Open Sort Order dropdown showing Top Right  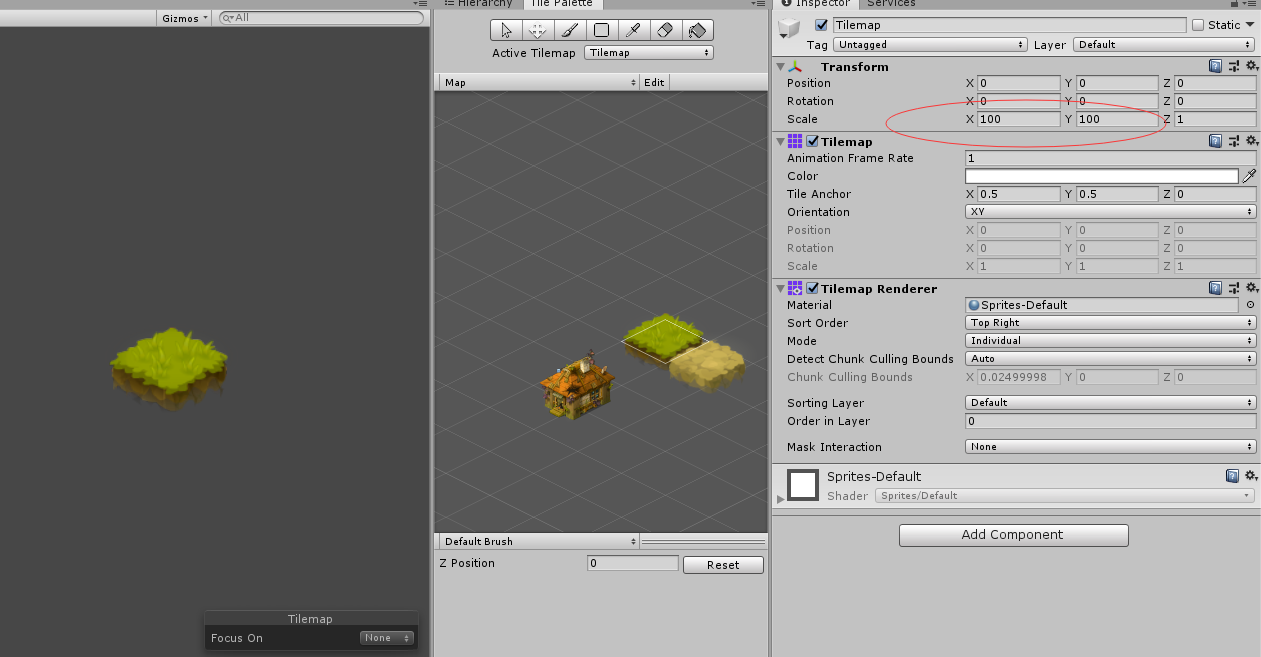(1110, 323)
